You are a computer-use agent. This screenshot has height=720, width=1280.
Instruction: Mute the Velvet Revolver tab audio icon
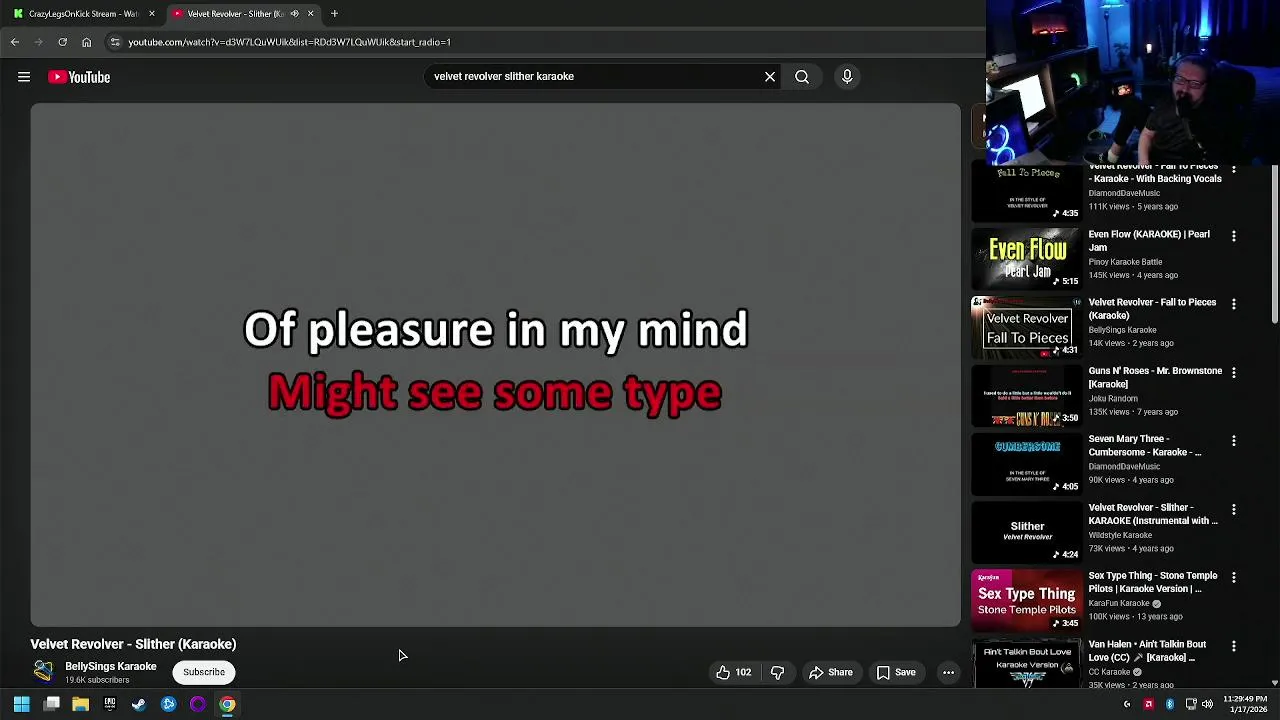tap(294, 14)
